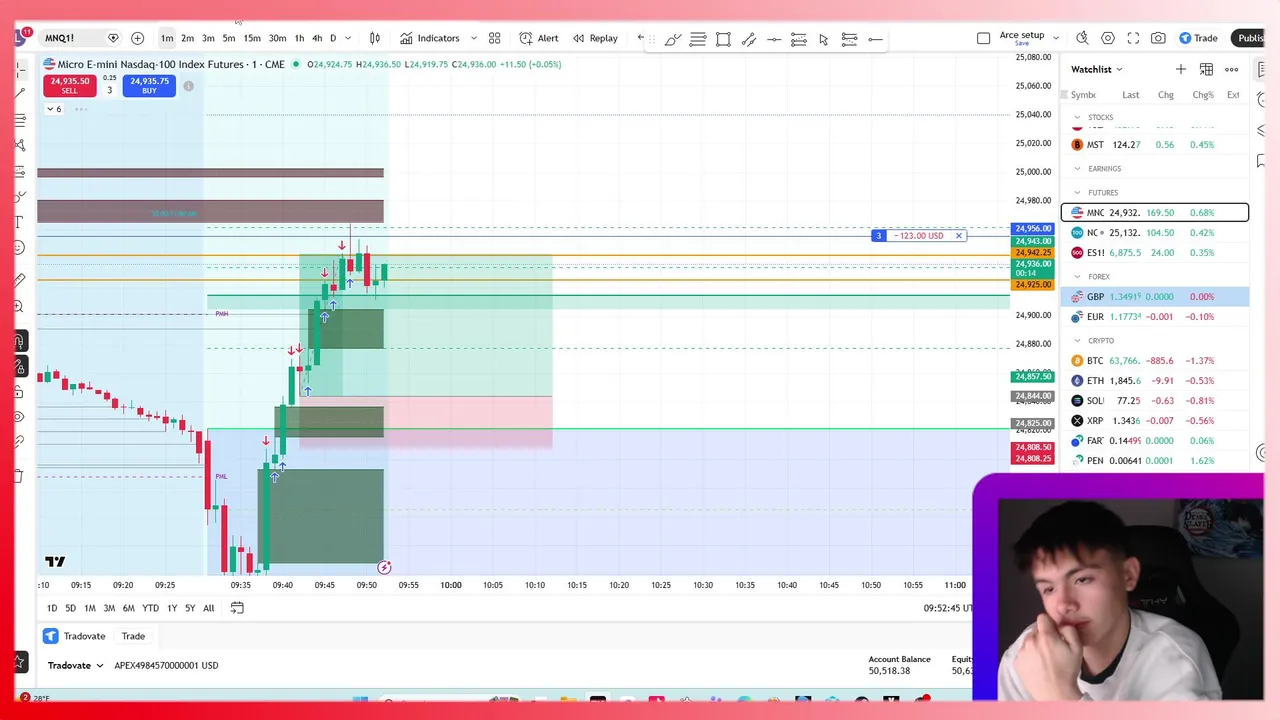Screen dimensions: 1280x720
Task: Open the candlestick chart type selector
Action: 375,38
